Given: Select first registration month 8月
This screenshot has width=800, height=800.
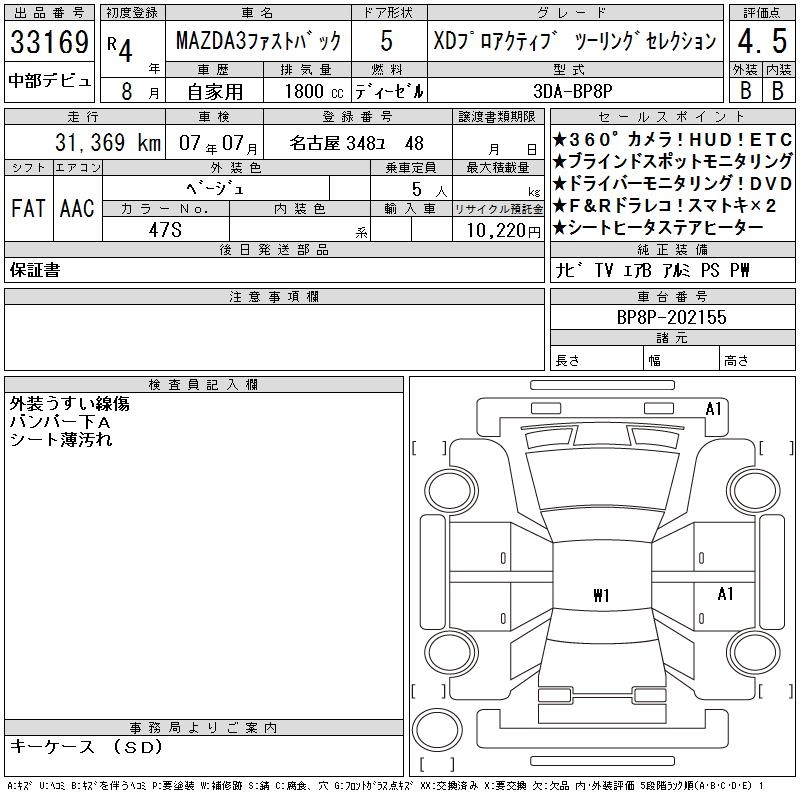Looking at the screenshot, I should (140, 91).
